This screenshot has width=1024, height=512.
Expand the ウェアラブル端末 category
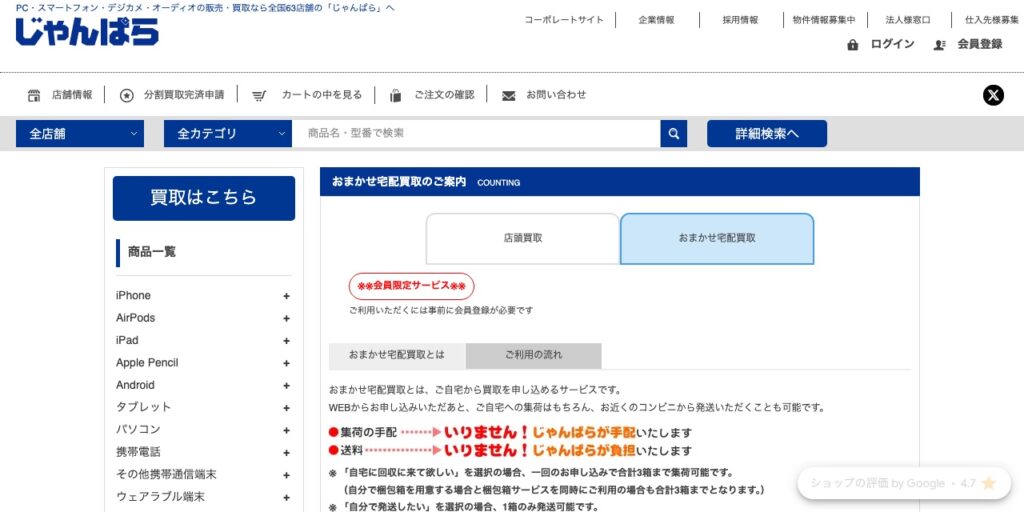pyautogui.click(x=286, y=498)
